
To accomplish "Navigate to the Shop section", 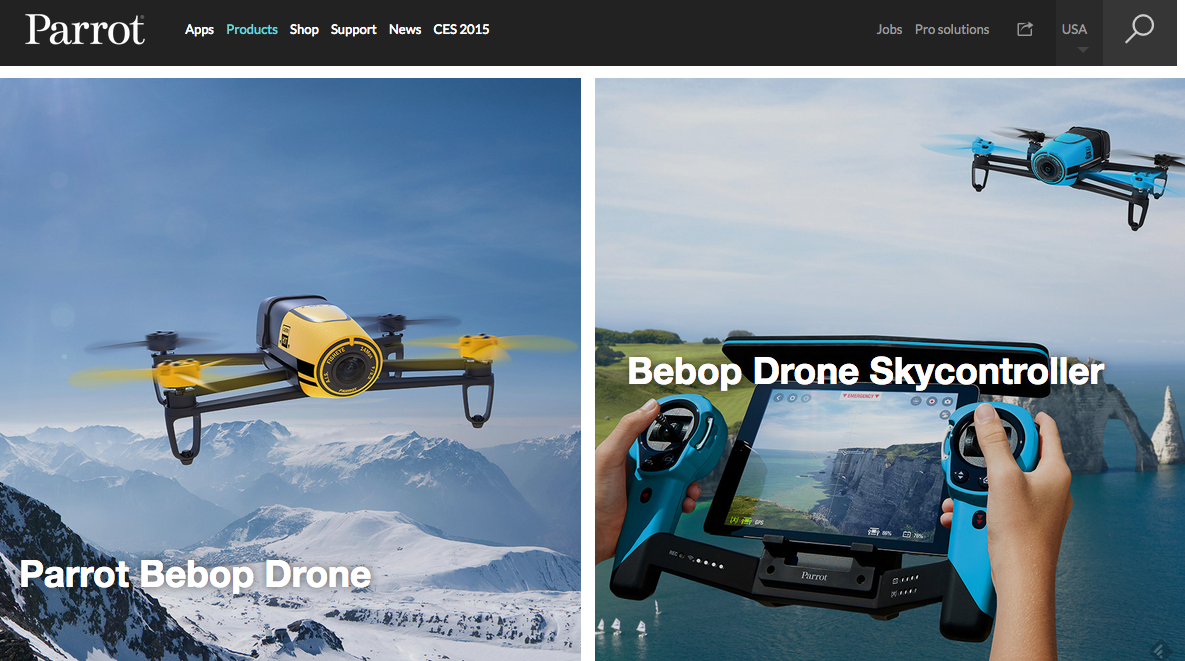I will (304, 29).
